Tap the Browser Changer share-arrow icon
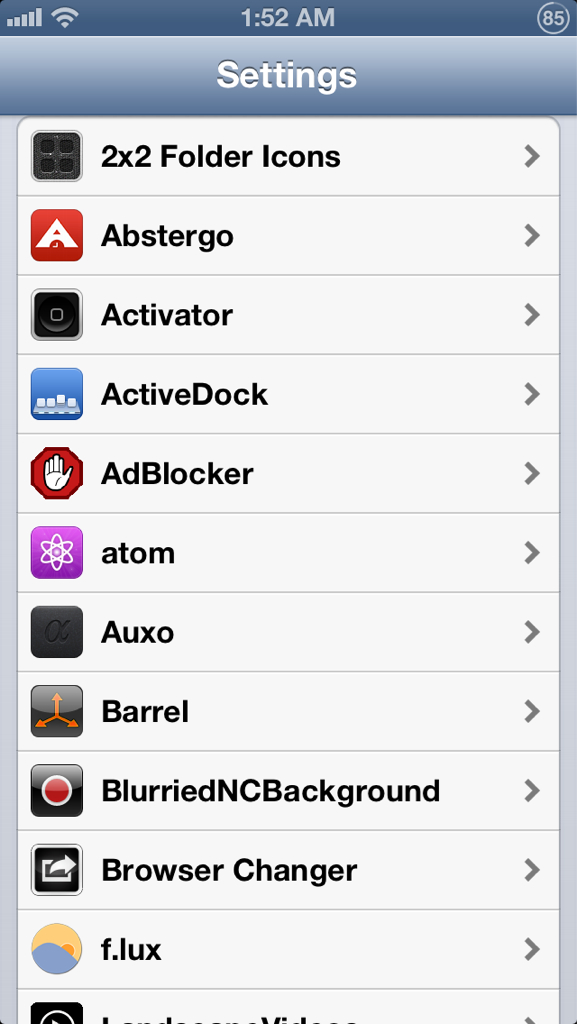This screenshot has width=577, height=1024. 57,870
